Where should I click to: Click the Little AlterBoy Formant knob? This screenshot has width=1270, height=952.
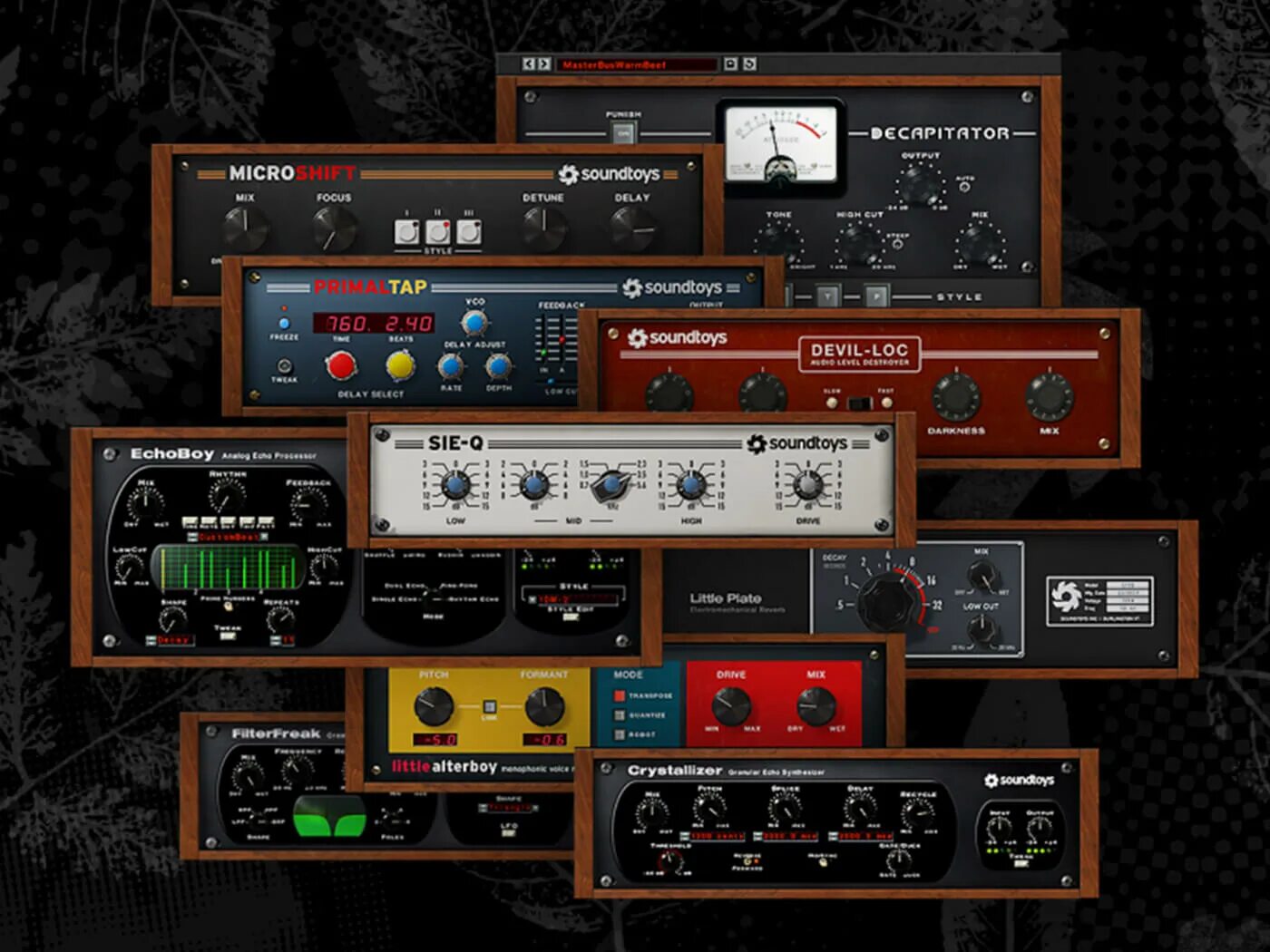(x=544, y=706)
